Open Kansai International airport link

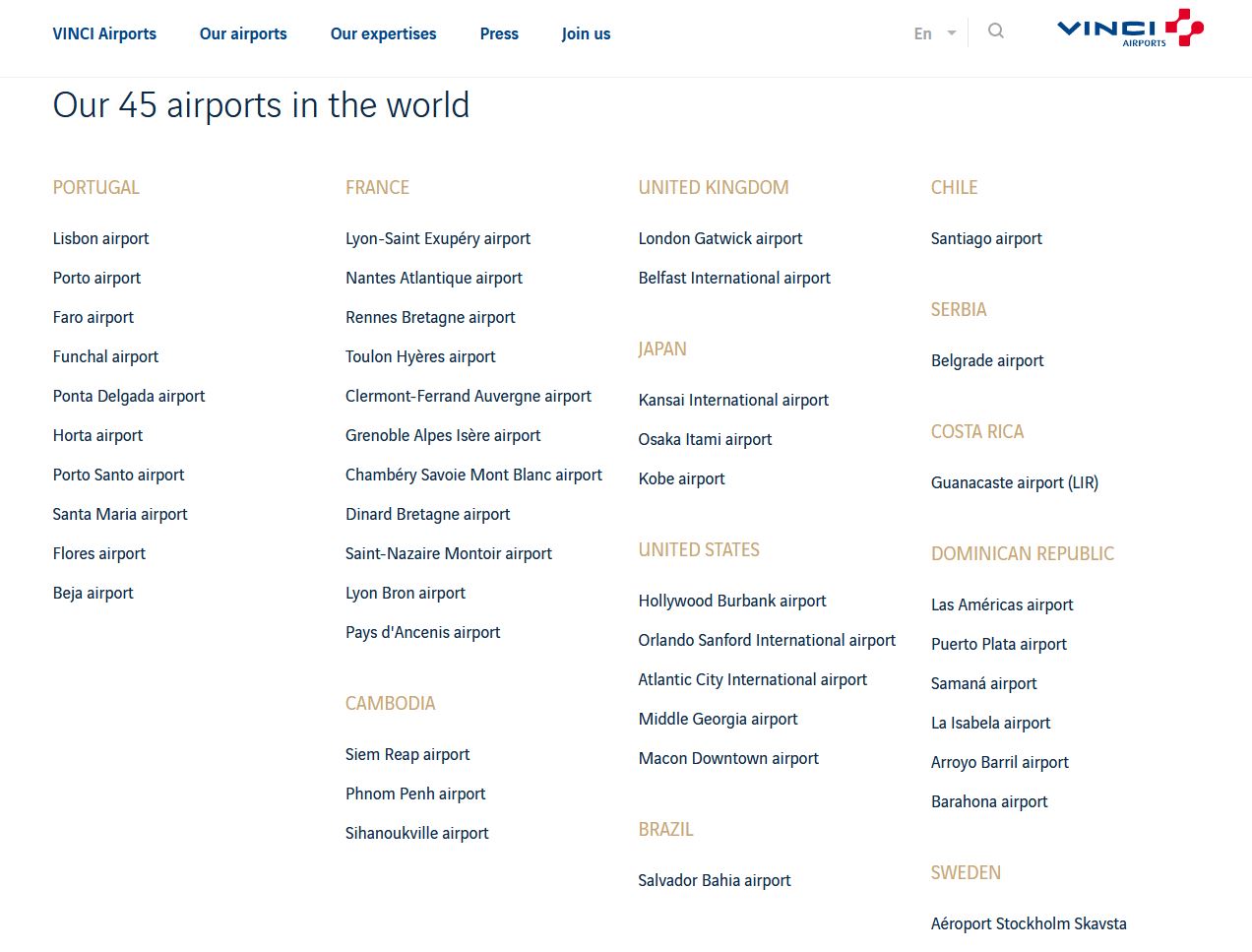click(x=733, y=400)
